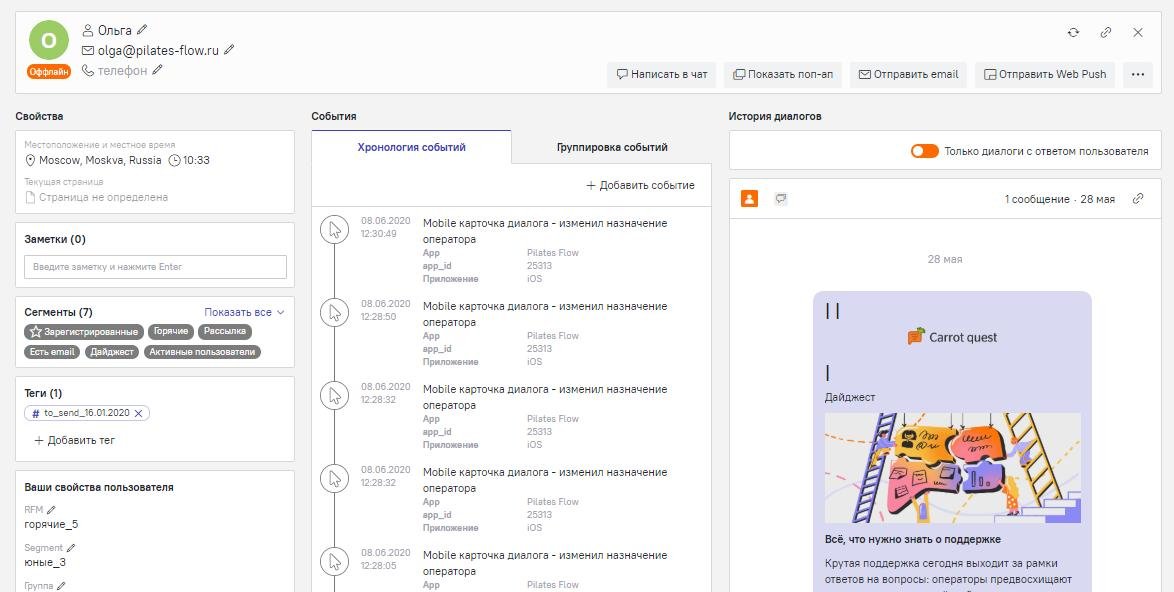The height and width of the screenshot is (592, 1174).
Task: Remove the to_send_16.01.2020 tag
Action: point(139,413)
